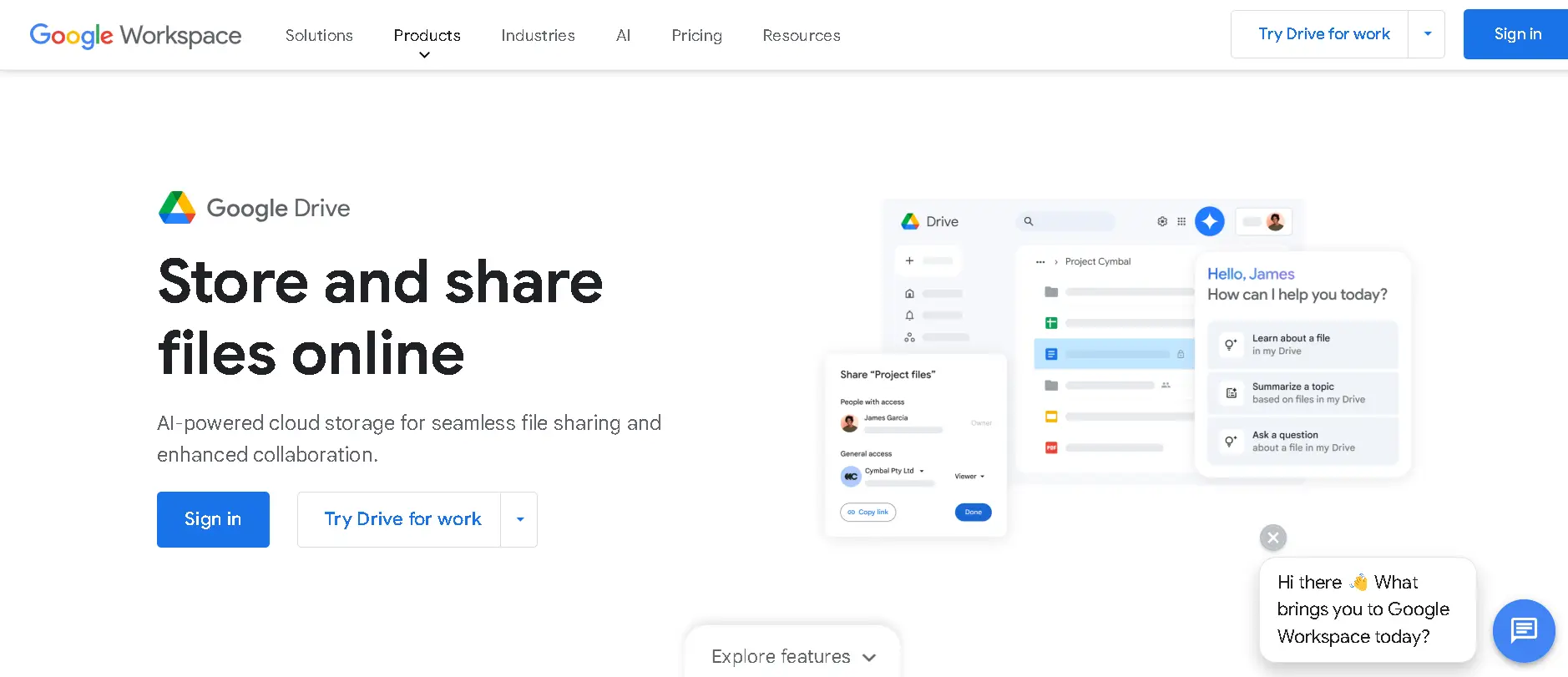Open the Resources menu
The width and height of the screenshot is (1568, 677).
click(801, 35)
